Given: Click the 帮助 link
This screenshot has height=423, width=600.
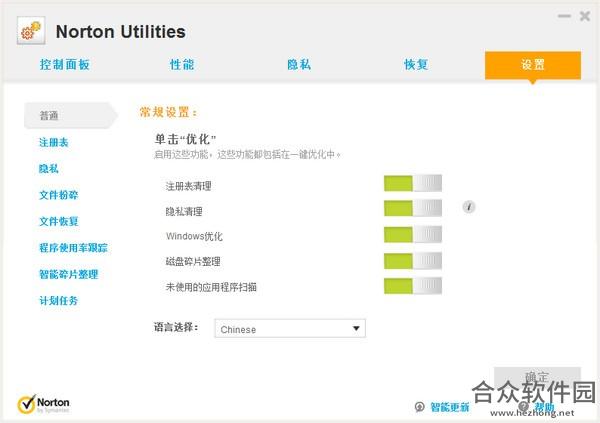Looking at the screenshot, I should coord(544,407).
